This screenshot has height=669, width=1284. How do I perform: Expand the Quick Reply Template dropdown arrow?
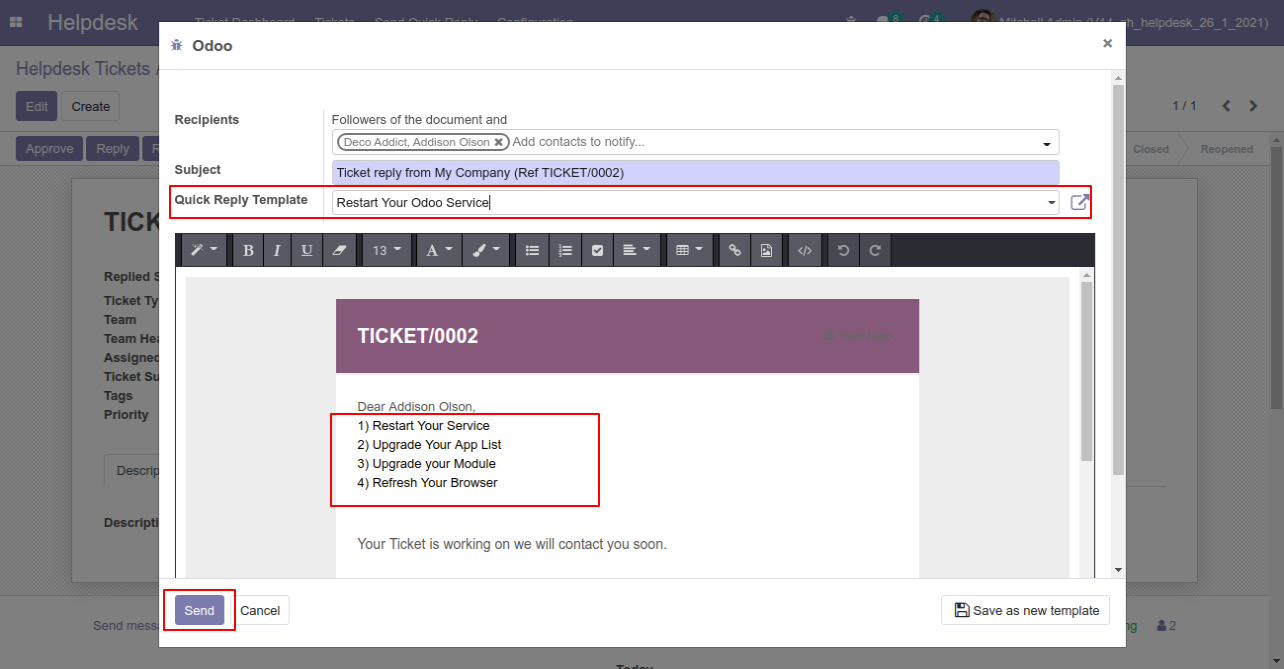coord(1051,203)
